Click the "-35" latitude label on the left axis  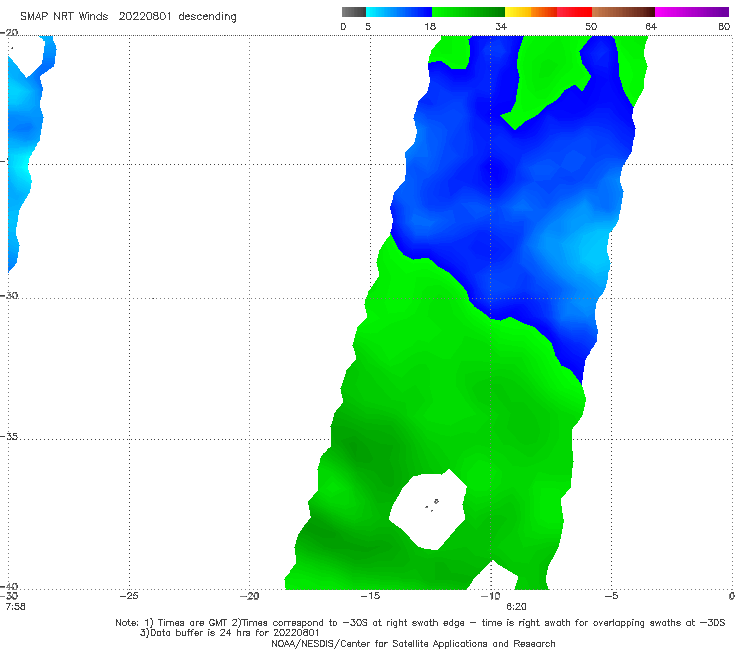point(9,437)
